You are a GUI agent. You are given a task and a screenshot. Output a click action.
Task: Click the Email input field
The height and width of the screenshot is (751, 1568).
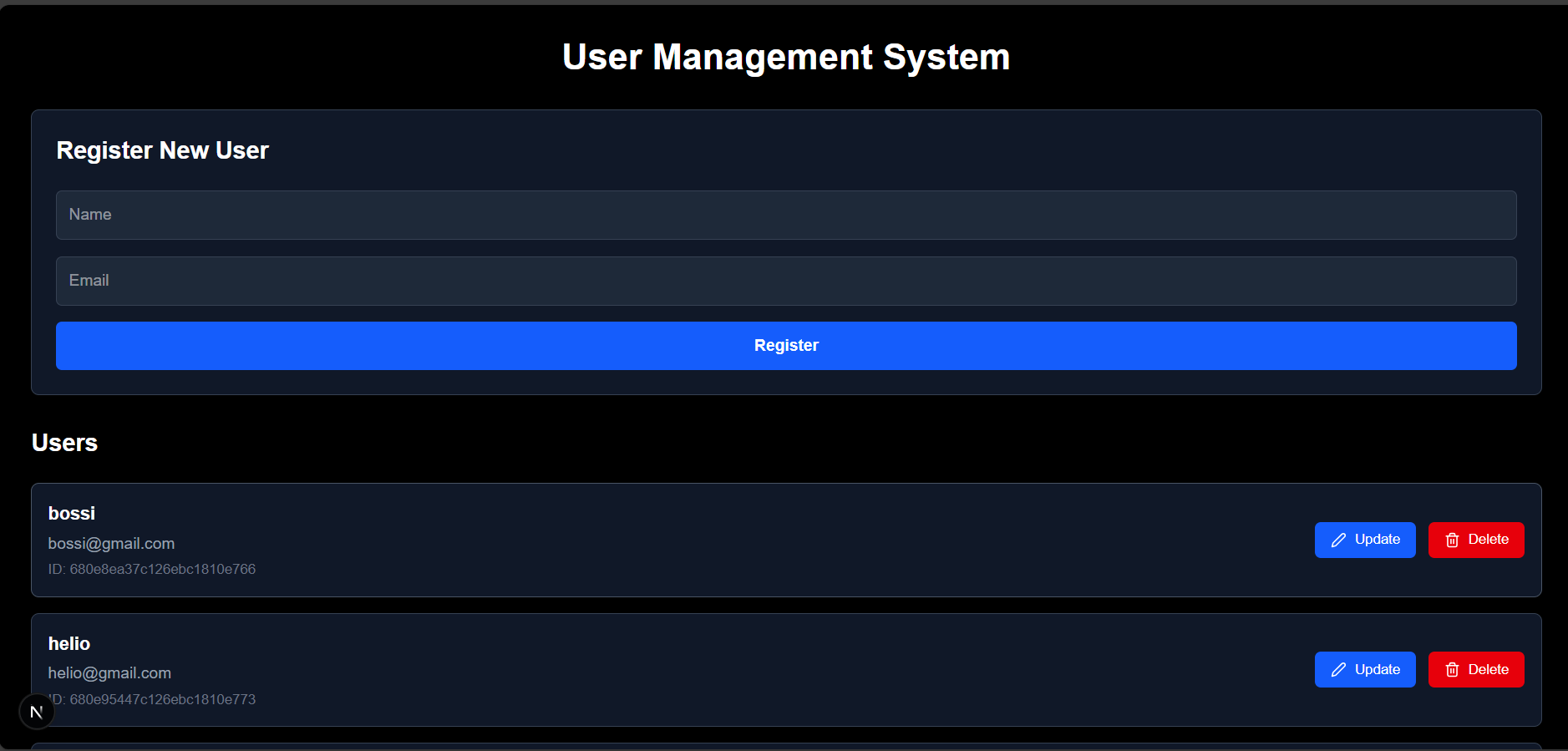click(x=786, y=281)
